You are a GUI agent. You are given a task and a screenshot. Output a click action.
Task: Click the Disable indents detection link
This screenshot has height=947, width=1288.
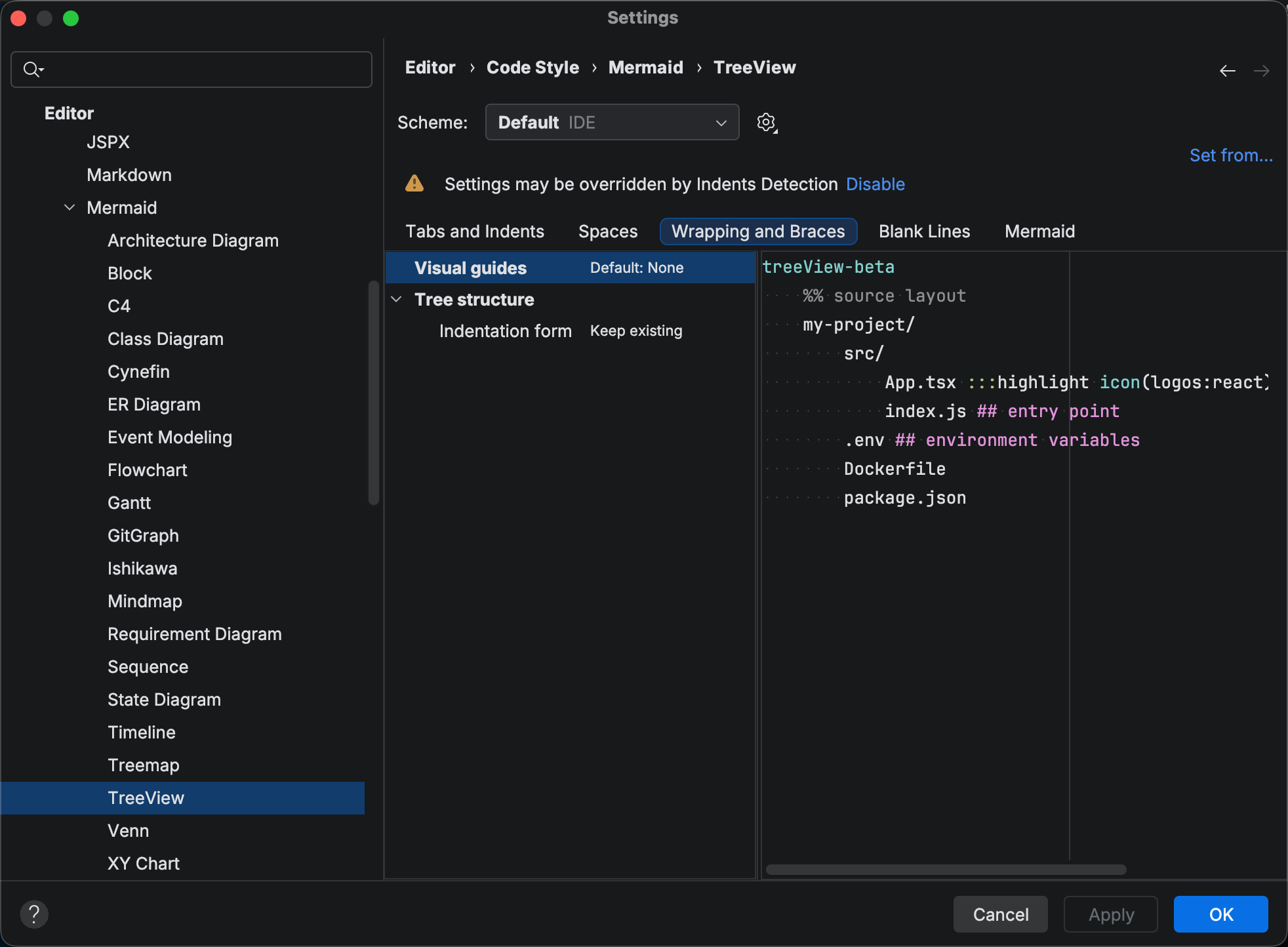(x=875, y=184)
